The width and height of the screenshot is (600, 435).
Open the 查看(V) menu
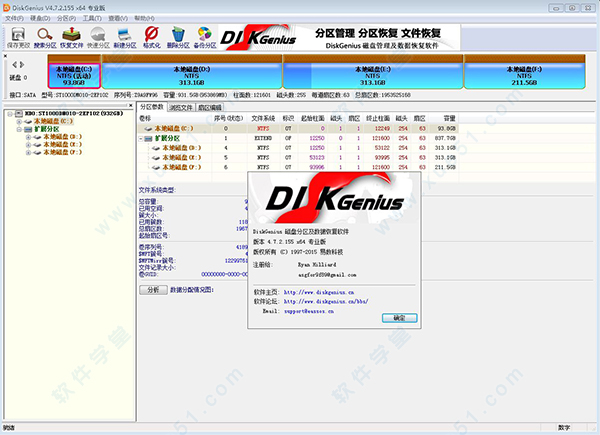118,18
